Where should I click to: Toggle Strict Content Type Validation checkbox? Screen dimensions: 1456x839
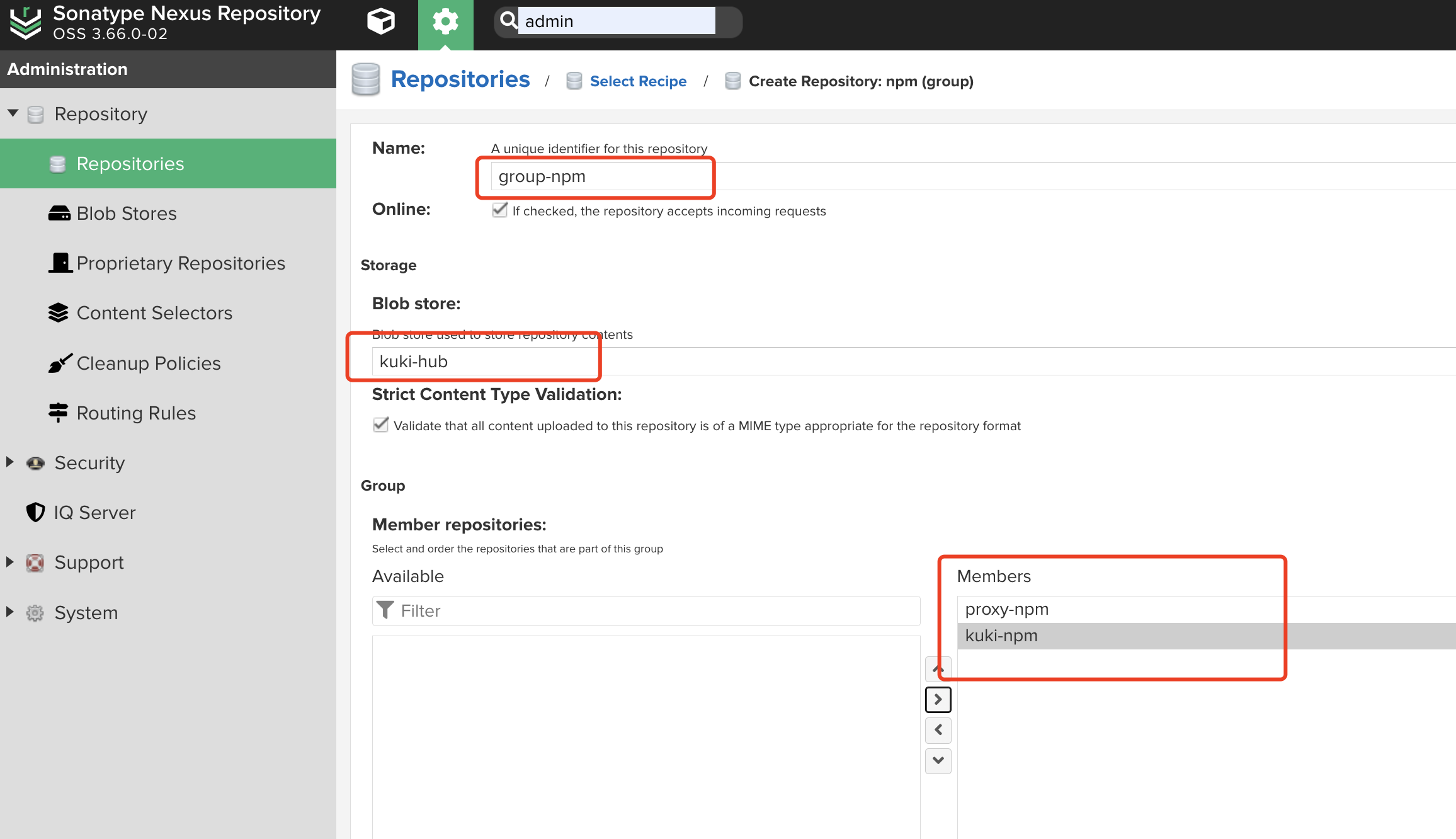pos(380,425)
